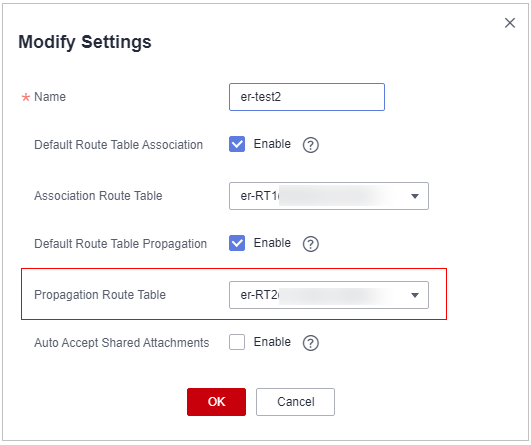The image size is (531, 445).
Task: Open the Association Route Table dropdown arrow
Action: [415, 196]
